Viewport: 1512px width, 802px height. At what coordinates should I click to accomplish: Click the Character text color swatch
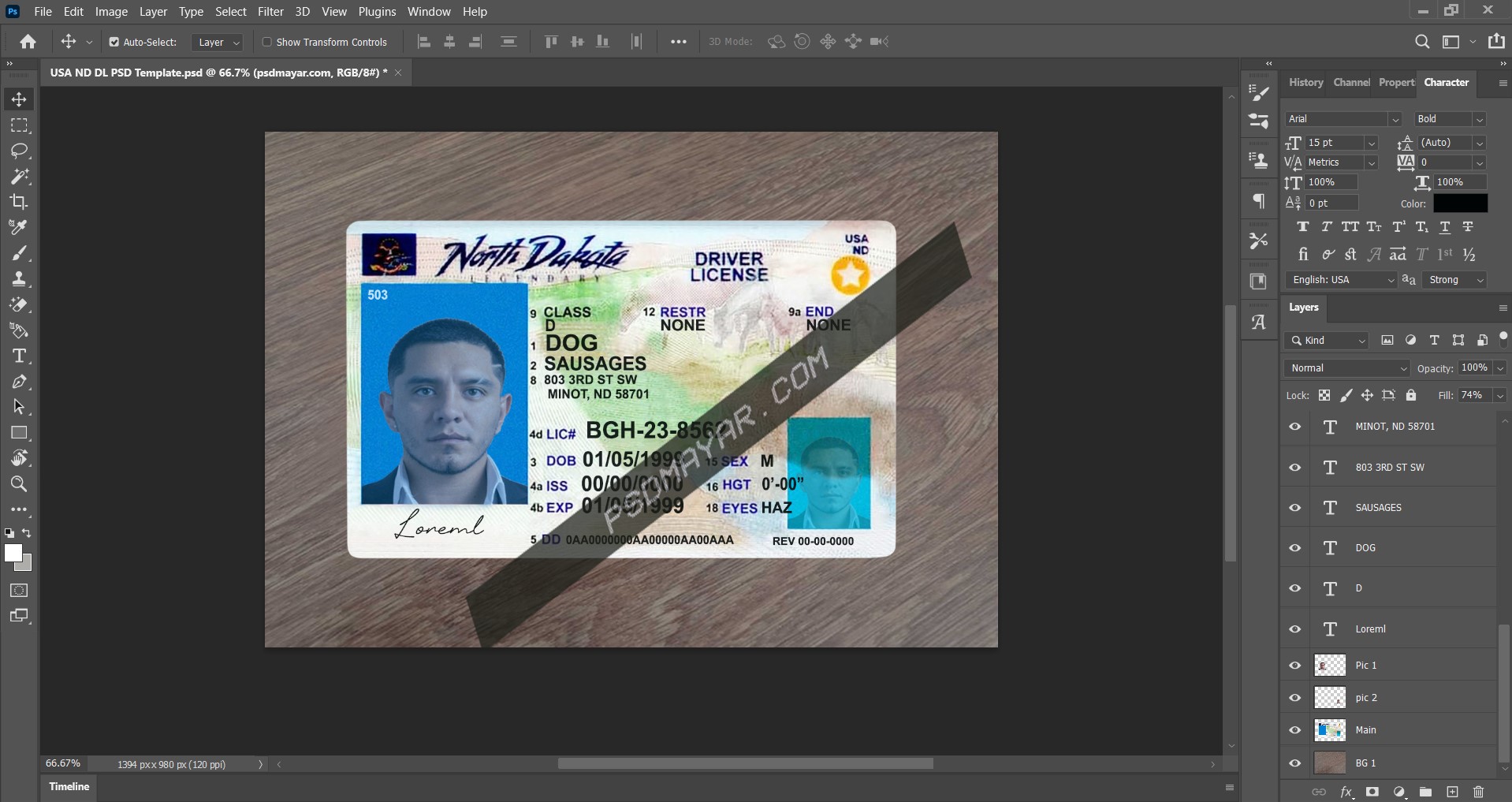point(1460,203)
